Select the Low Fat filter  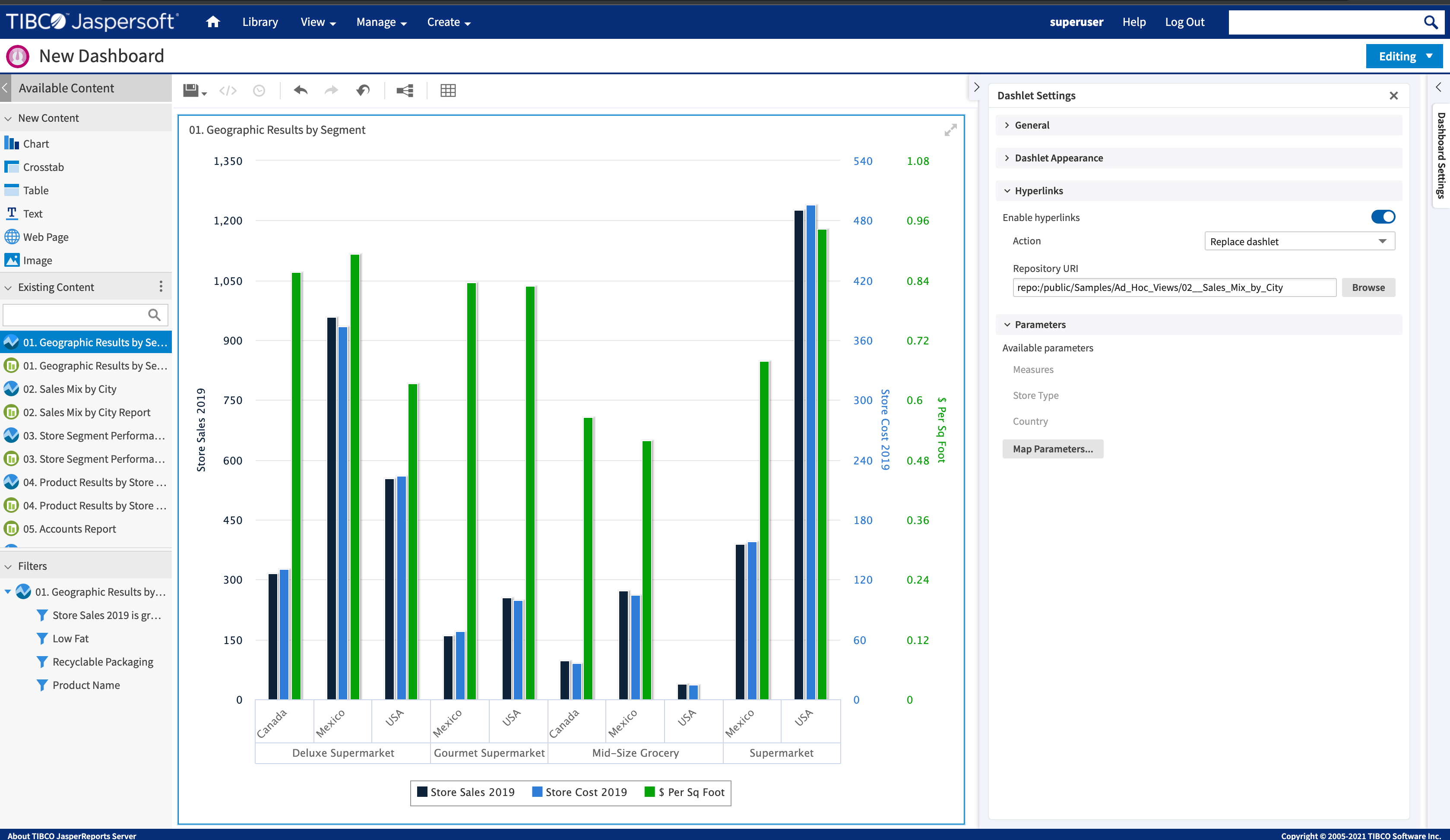(x=70, y=638)
